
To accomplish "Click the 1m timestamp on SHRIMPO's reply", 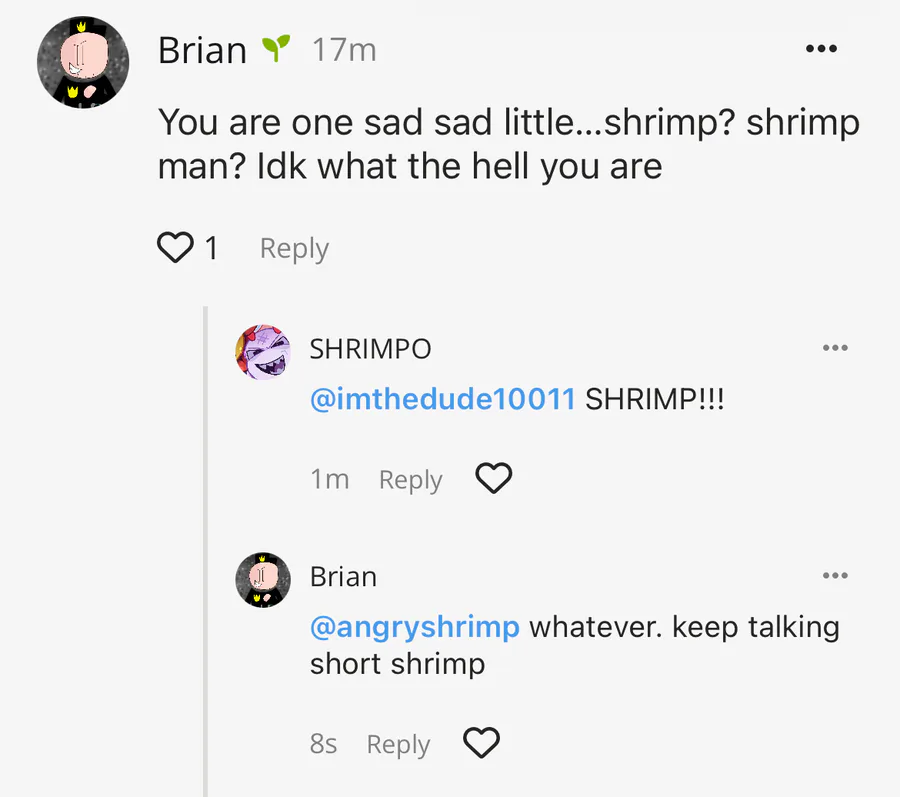I will 329,480.
